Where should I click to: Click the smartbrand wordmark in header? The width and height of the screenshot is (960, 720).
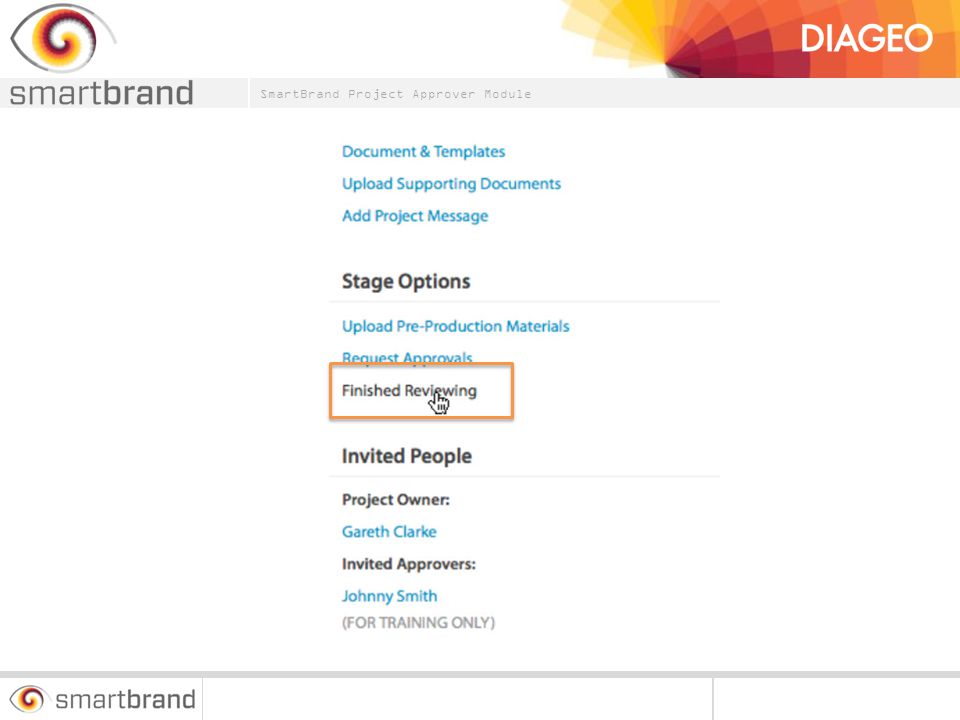click(x=102, y=93)
